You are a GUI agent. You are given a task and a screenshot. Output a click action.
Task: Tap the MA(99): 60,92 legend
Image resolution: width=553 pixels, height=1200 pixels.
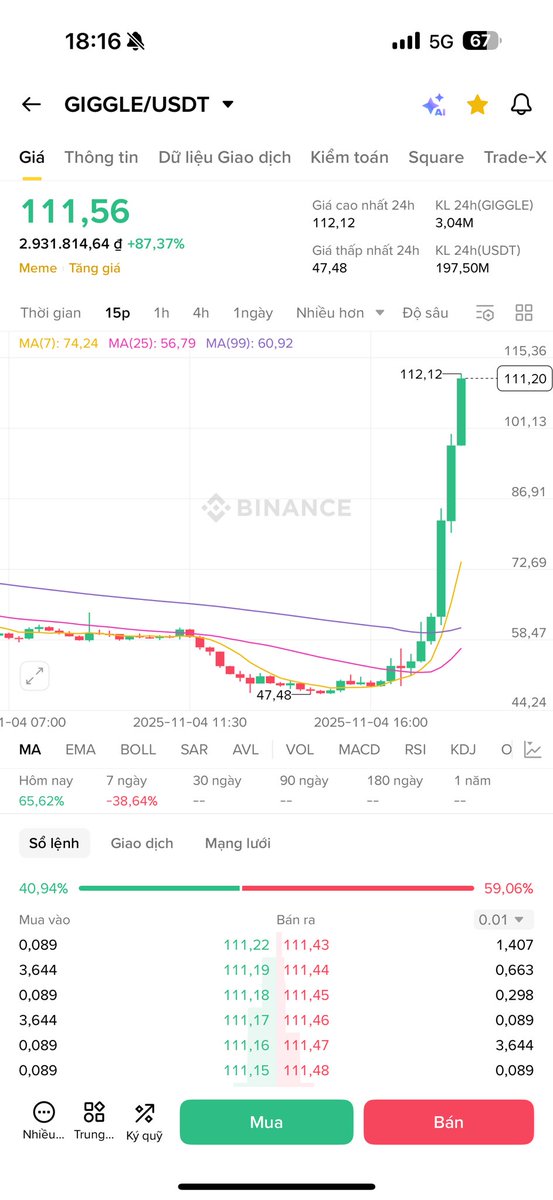pos(250,343)
